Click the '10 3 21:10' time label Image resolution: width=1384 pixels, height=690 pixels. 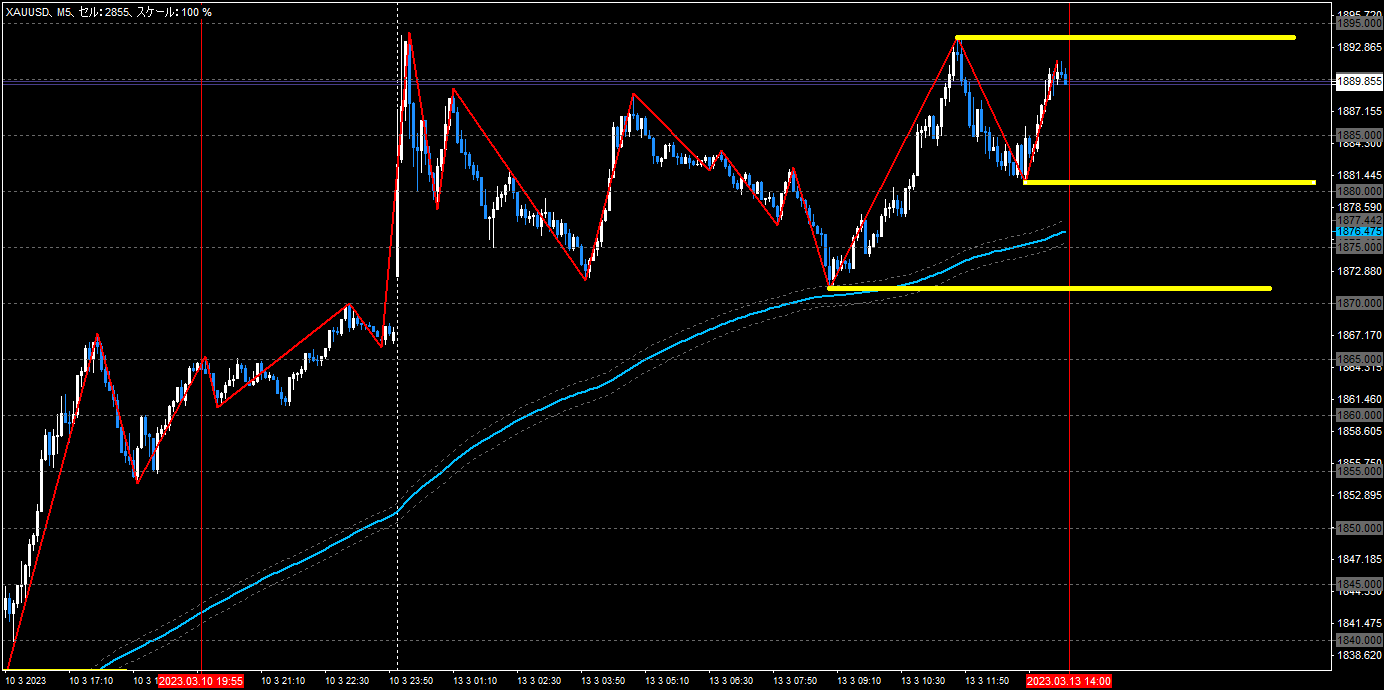point(283,681)
